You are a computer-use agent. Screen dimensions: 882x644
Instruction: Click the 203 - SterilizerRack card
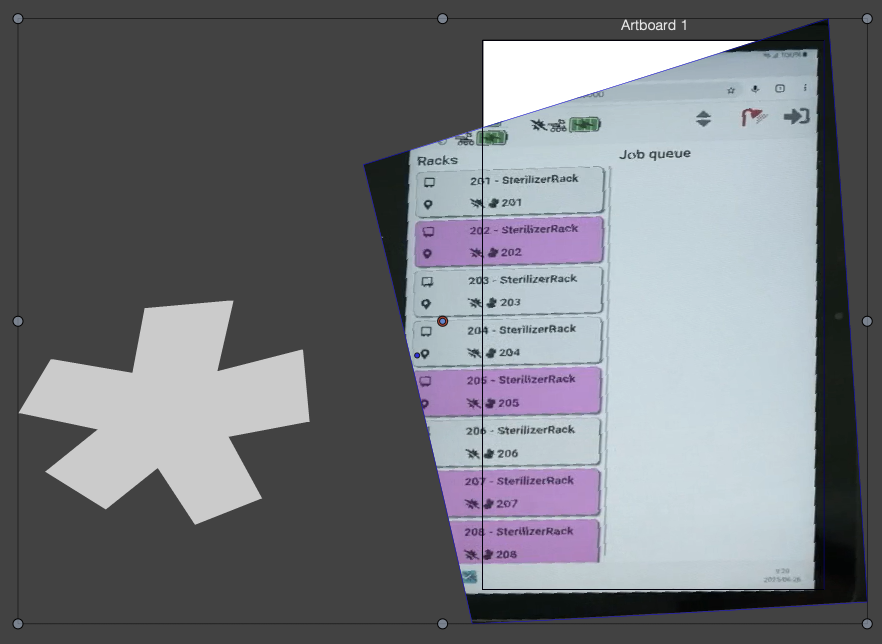[510, 291]
